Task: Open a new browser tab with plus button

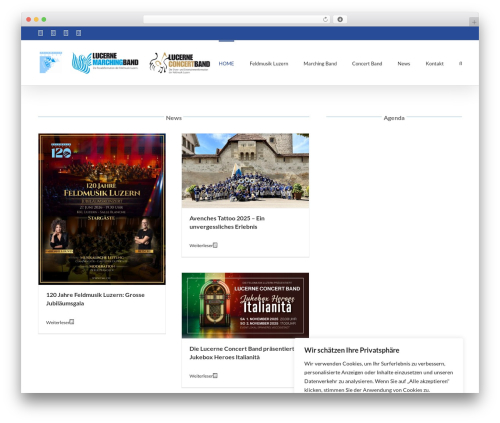Action: point(474,22)
